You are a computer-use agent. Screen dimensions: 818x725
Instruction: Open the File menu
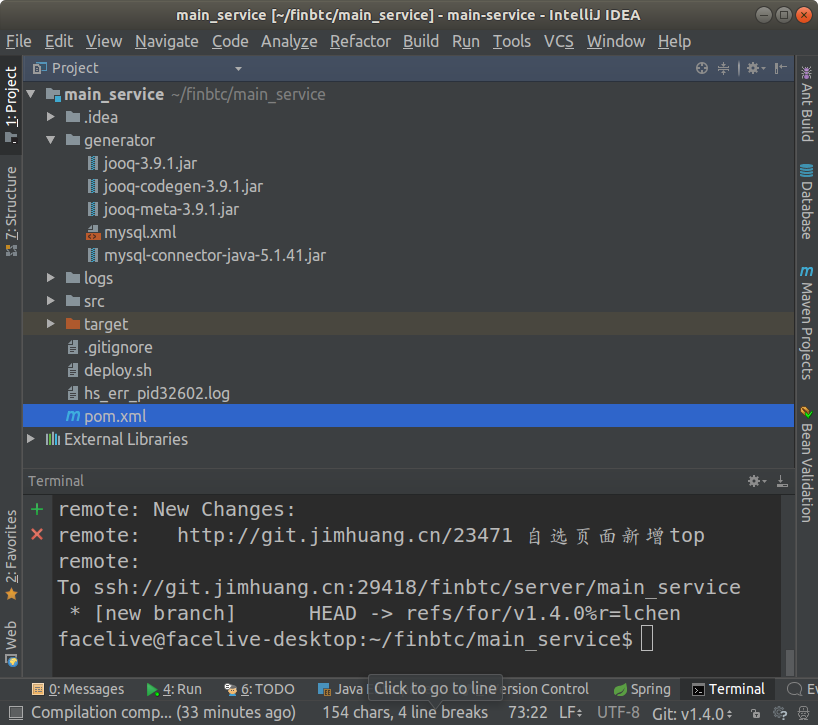coord(19,41)
